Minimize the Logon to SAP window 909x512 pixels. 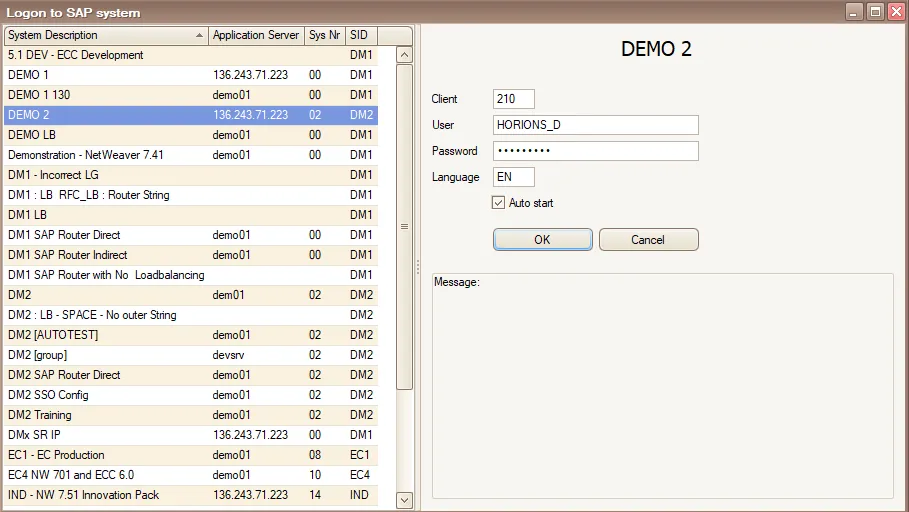[854, 12]
